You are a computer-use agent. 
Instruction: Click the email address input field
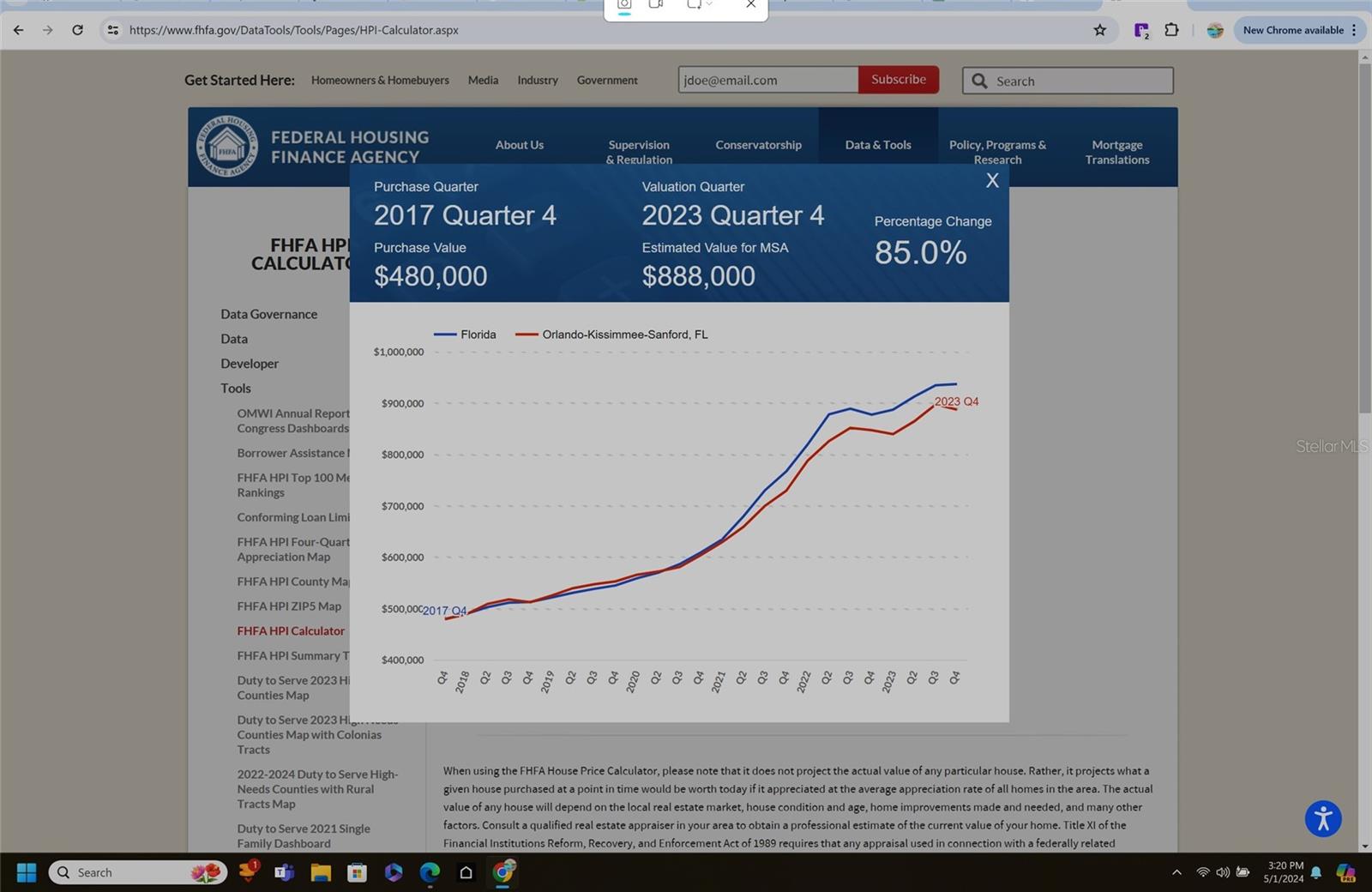click(x=767, y=80)
